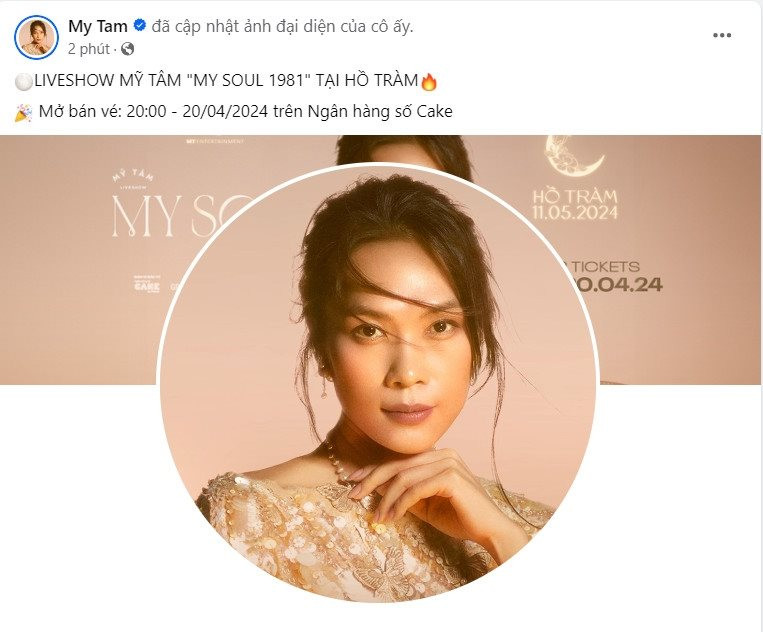Click the fire emoji after HỒ TRÀM
The height and width of the screenshot is (632, 763).
(x=429, y=81)
